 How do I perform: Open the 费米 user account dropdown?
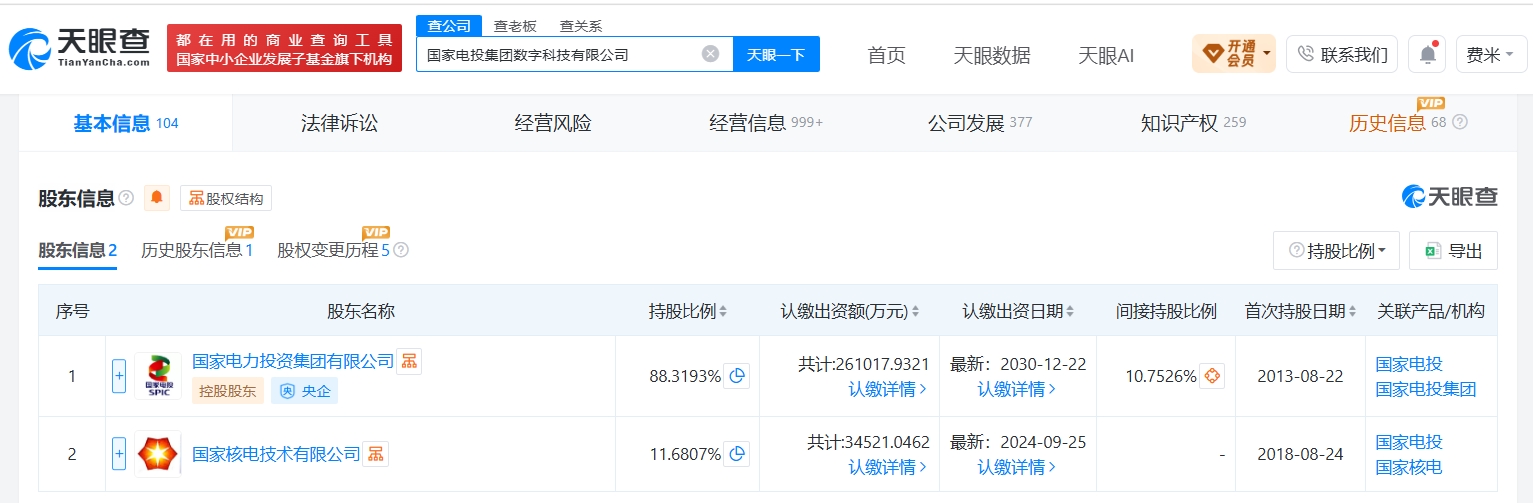(1490, 54)
